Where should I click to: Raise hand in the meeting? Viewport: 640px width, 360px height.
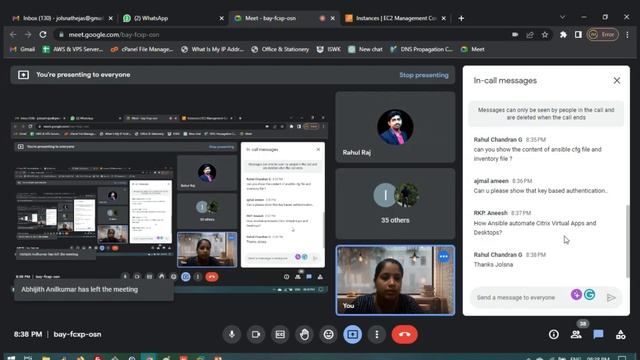(x=304, y=335)
